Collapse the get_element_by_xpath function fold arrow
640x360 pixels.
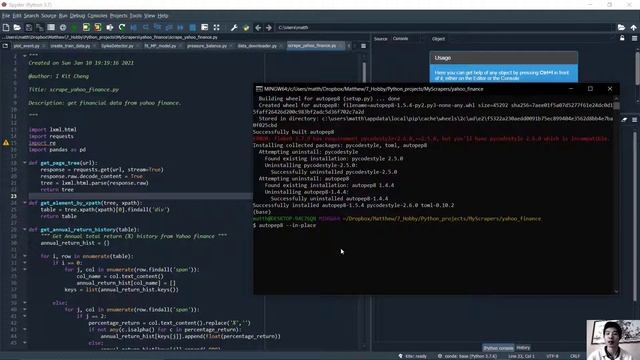click(x=24, y=202)
